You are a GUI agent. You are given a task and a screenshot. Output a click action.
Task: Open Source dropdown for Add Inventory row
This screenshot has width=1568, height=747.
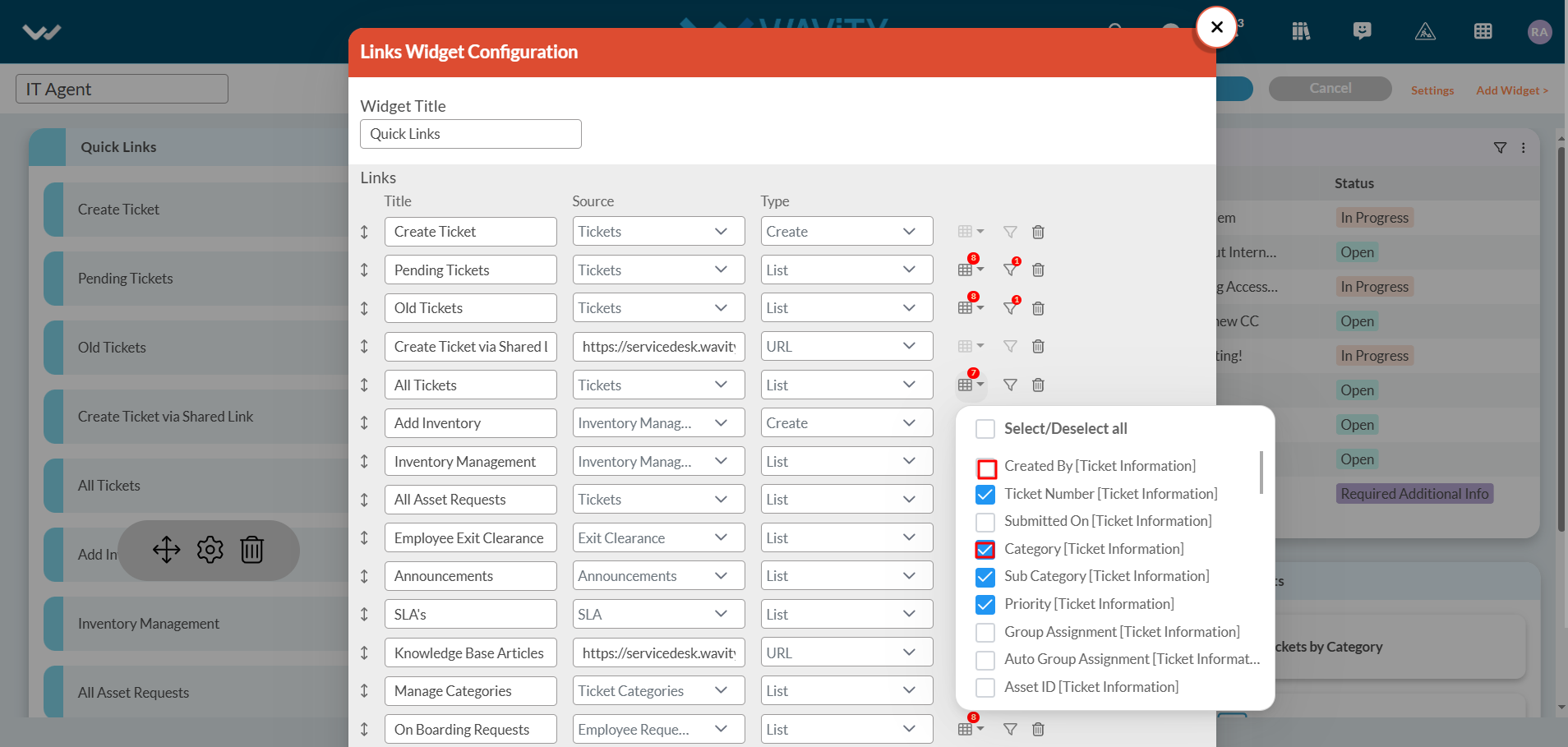coord(658,423)
